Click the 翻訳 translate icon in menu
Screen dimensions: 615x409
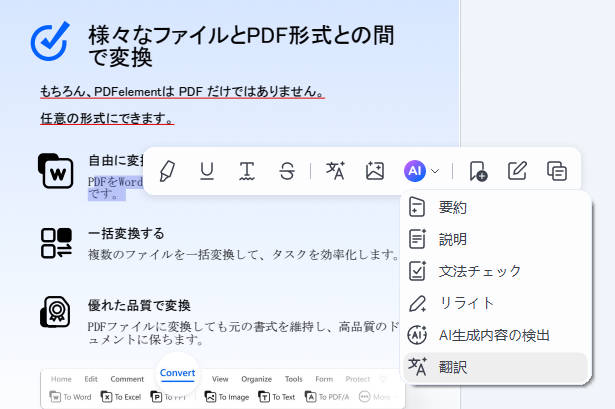[417, 367]
